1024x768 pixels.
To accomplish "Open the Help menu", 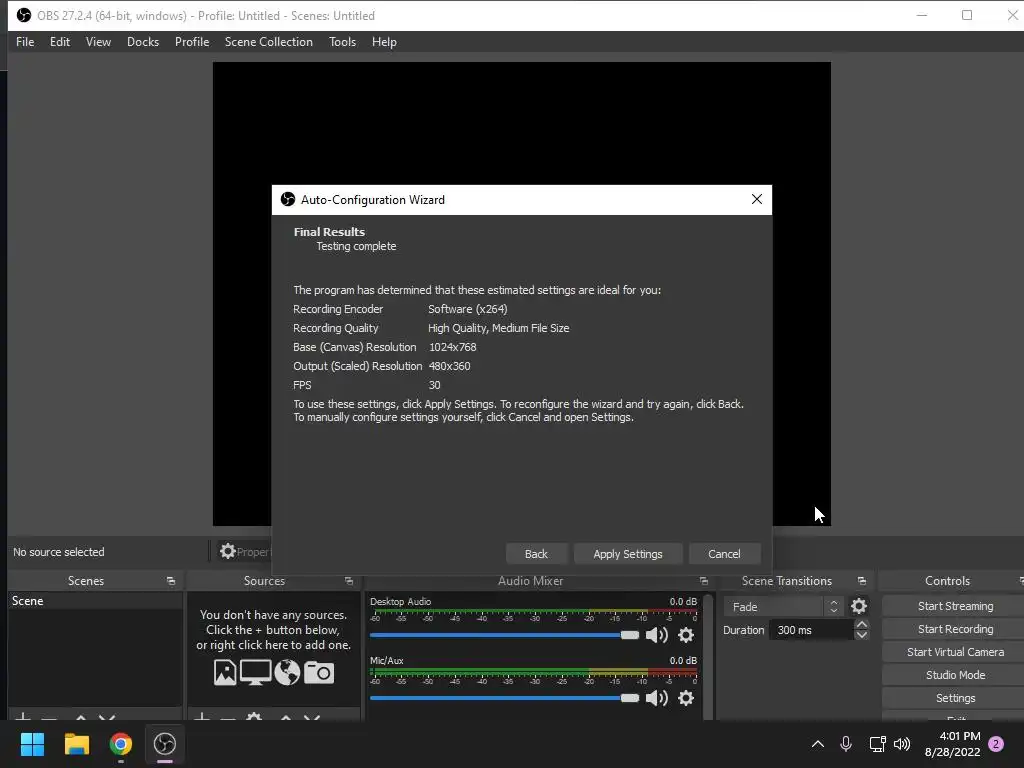I will click(x=384, y=42).
